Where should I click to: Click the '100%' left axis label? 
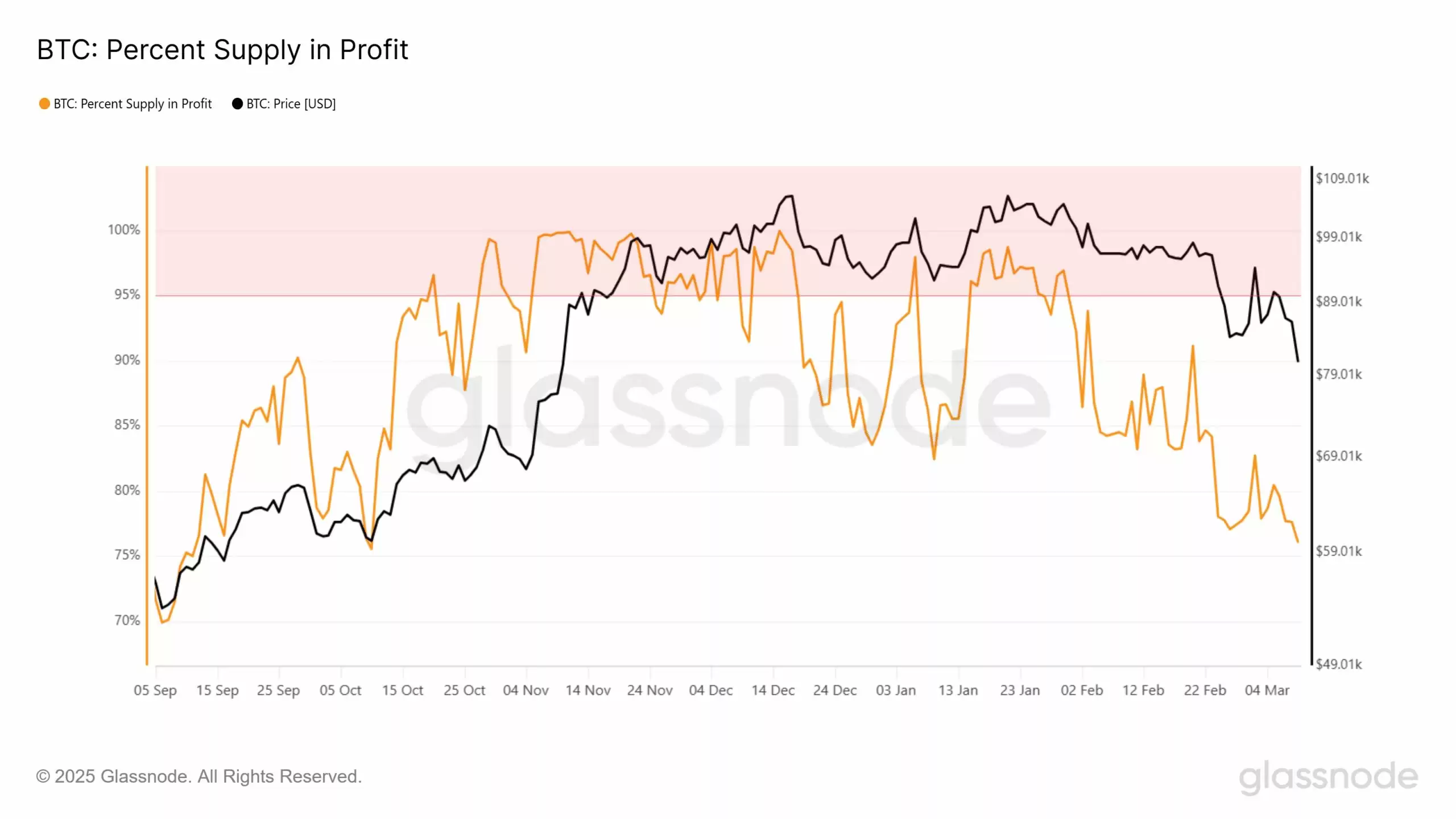[x=123, y=230]
